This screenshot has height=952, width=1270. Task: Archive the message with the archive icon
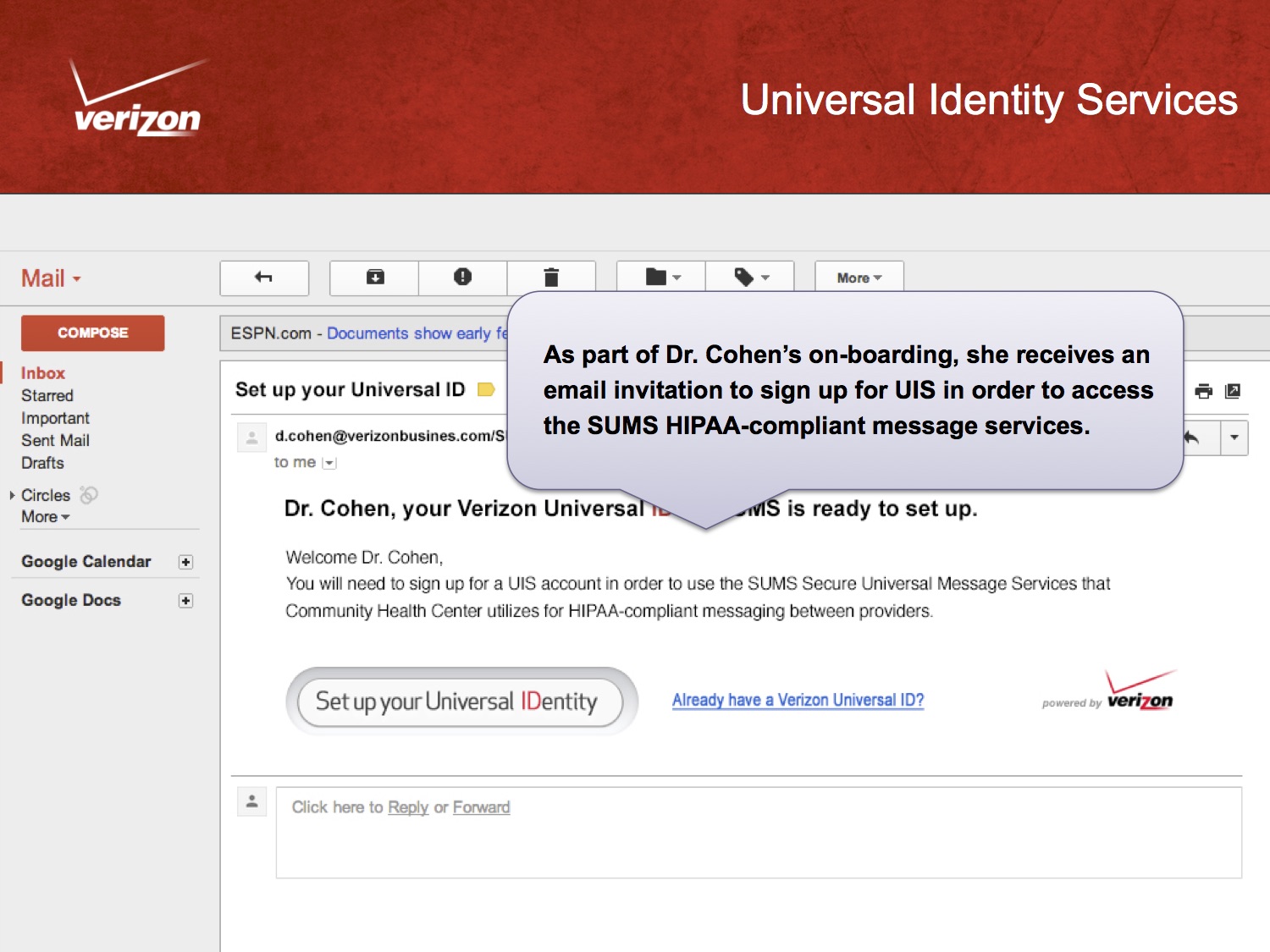point(375,278)
